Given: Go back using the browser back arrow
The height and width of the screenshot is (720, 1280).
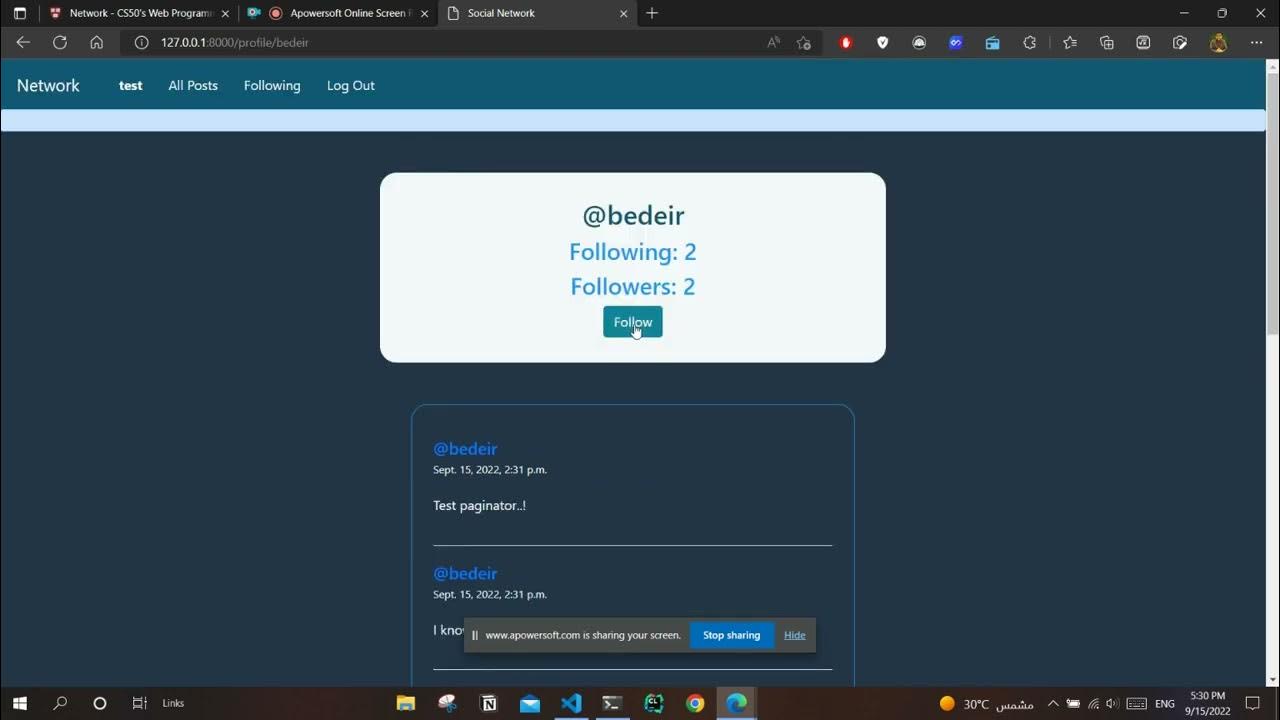Looking at the screenshot, I should coord(23,42).
